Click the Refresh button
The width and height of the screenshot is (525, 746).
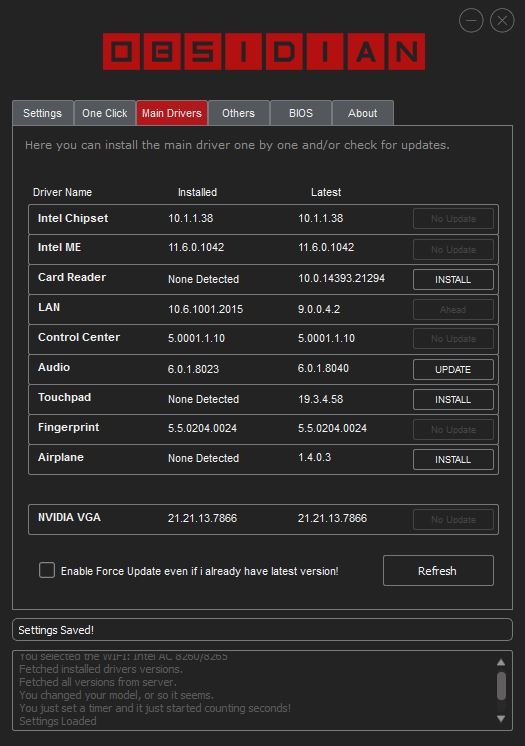coord(438,570)
